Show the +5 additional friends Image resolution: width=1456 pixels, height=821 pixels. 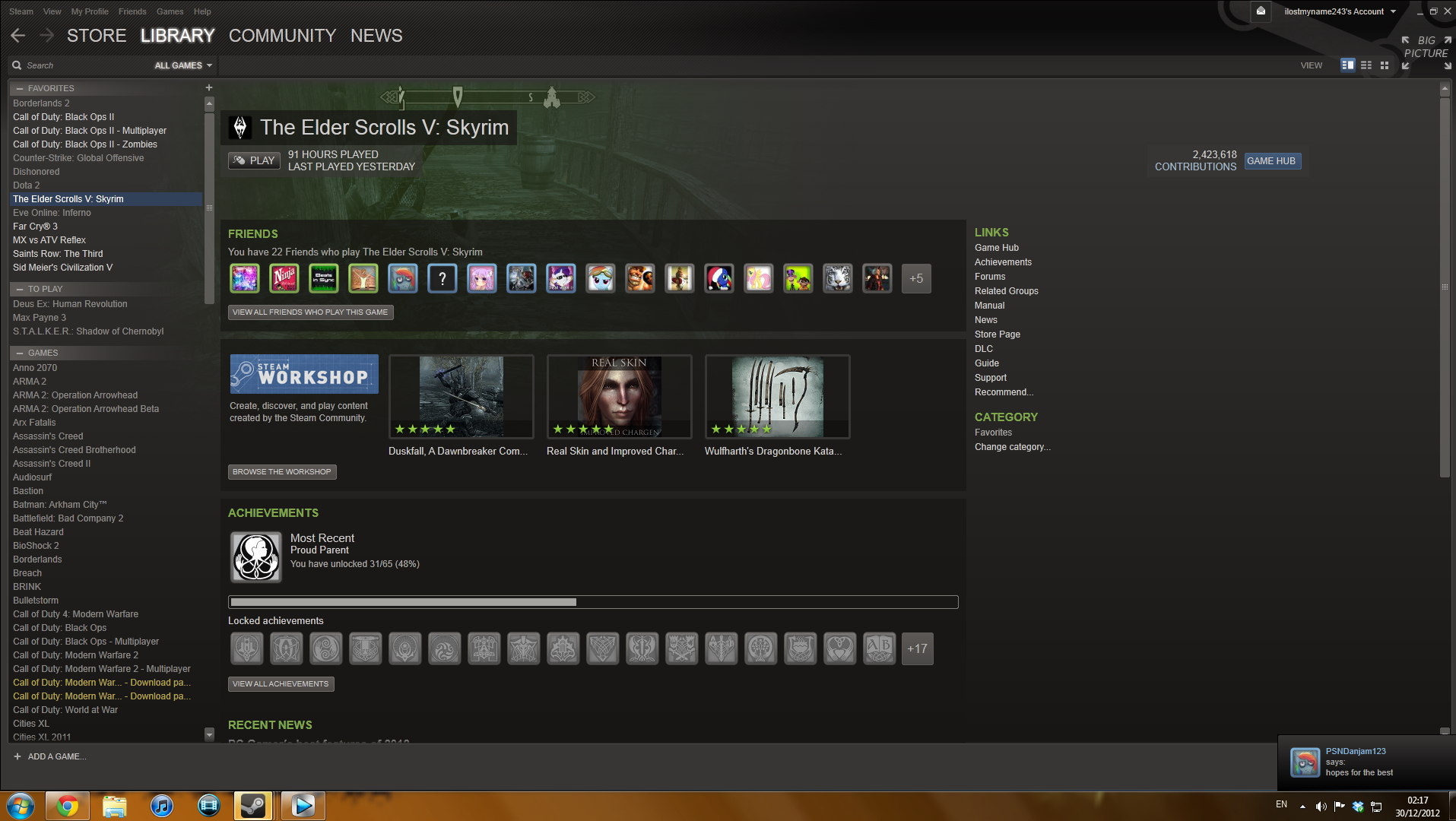pos(916,279)
